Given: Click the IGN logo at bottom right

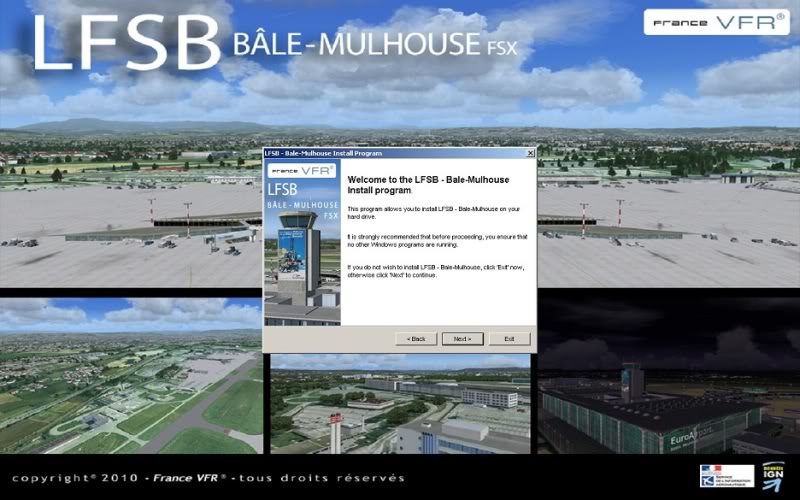Looking at the screenshot, I should tap(773, 476).
